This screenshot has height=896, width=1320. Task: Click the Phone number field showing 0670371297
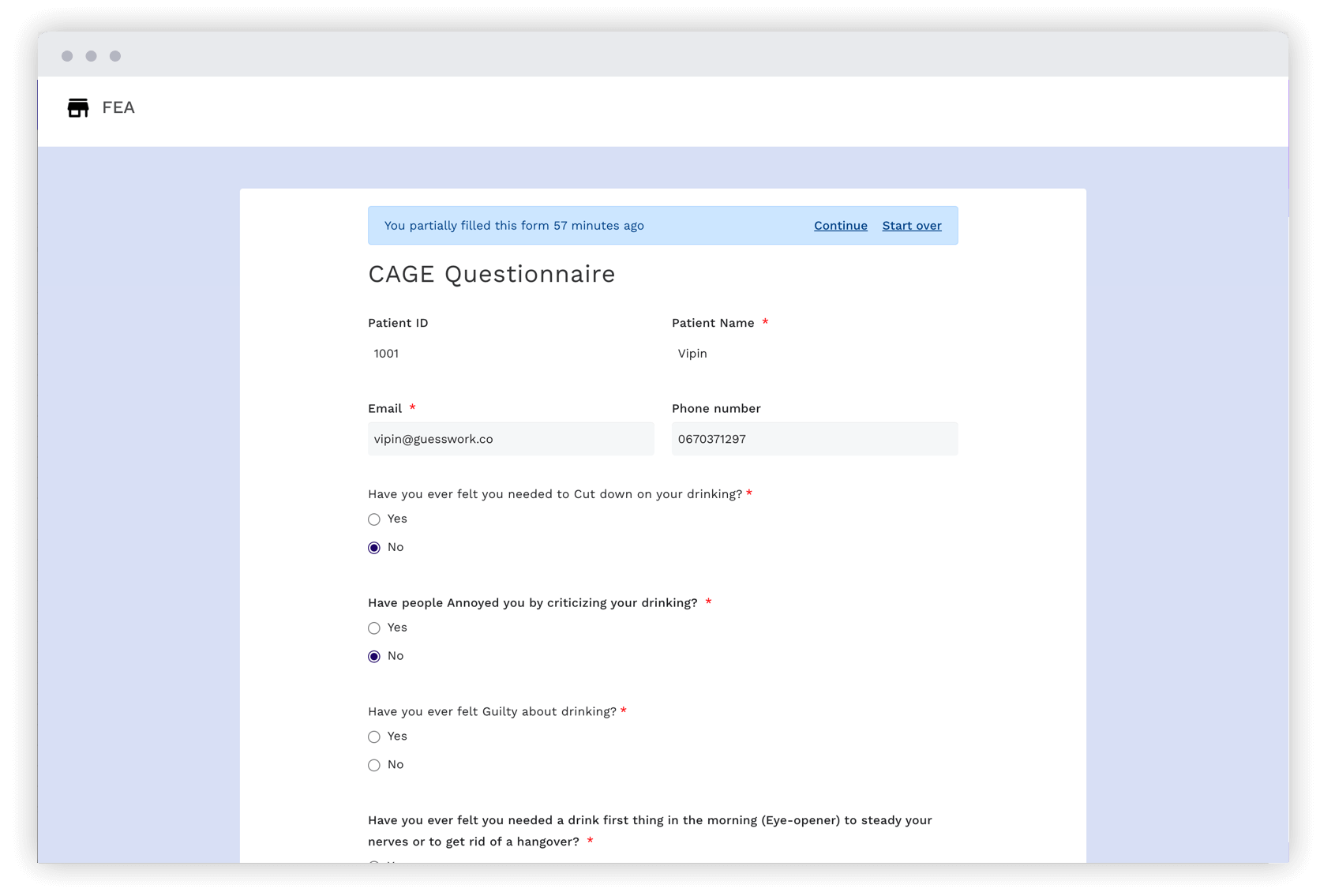point(815,439)
